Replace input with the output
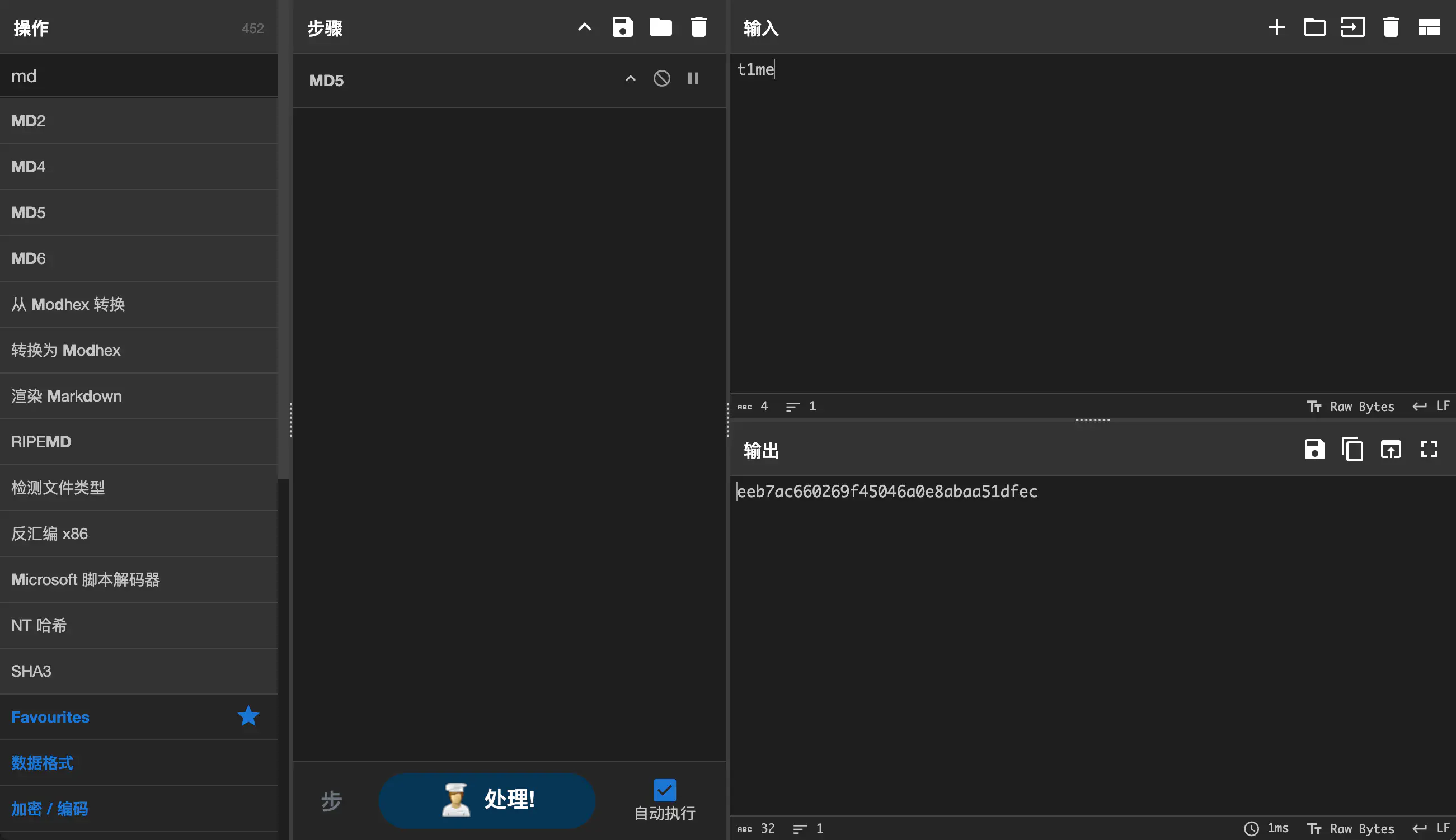Image resolution: width=1456 pixels, height=840 pixels. (x=1390, y=450)
